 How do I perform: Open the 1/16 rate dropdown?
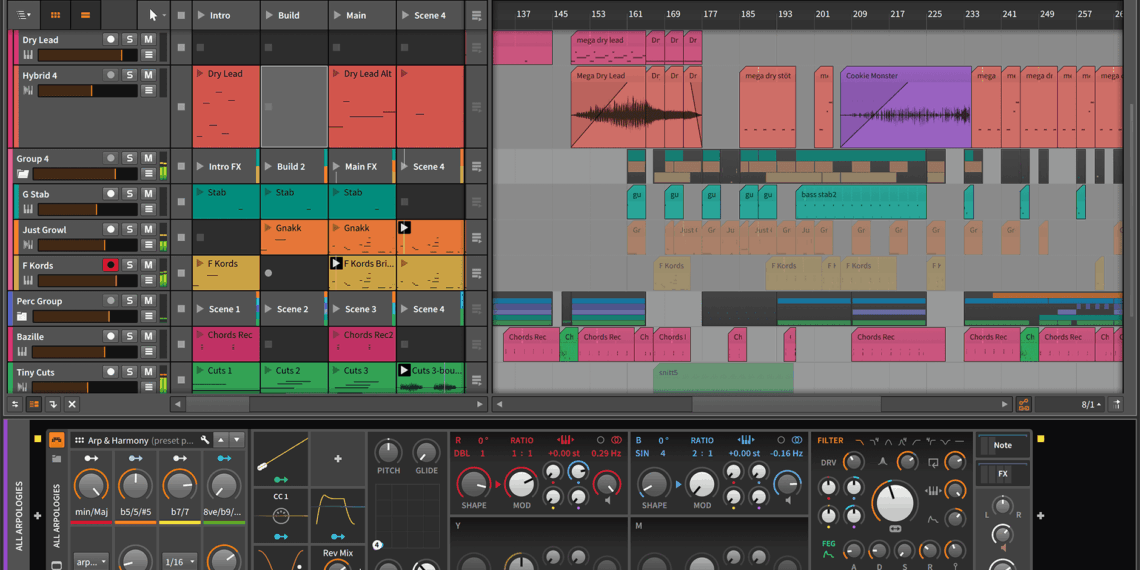[179, 562]
